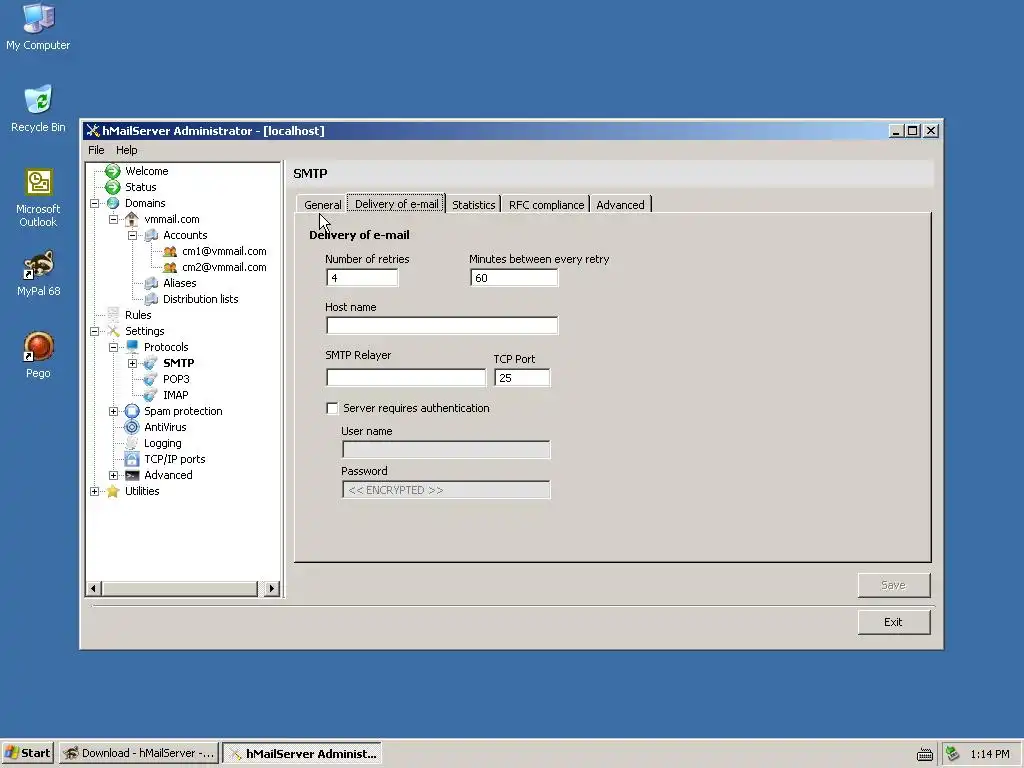Click the cm1@vmmail.com user icon
Image resolution: width=1024 pixels, height=768 pixels.
pos(170,251)
